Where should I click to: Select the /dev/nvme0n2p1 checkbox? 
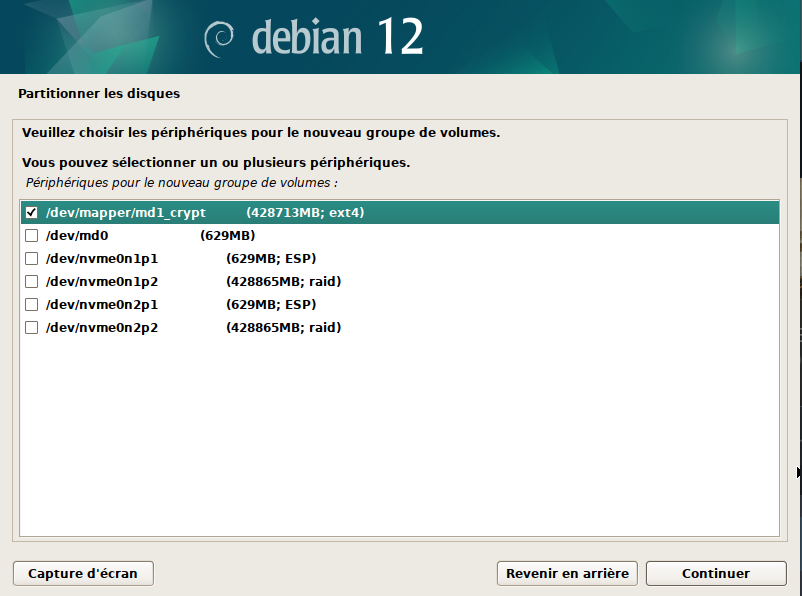click(32, 304)
